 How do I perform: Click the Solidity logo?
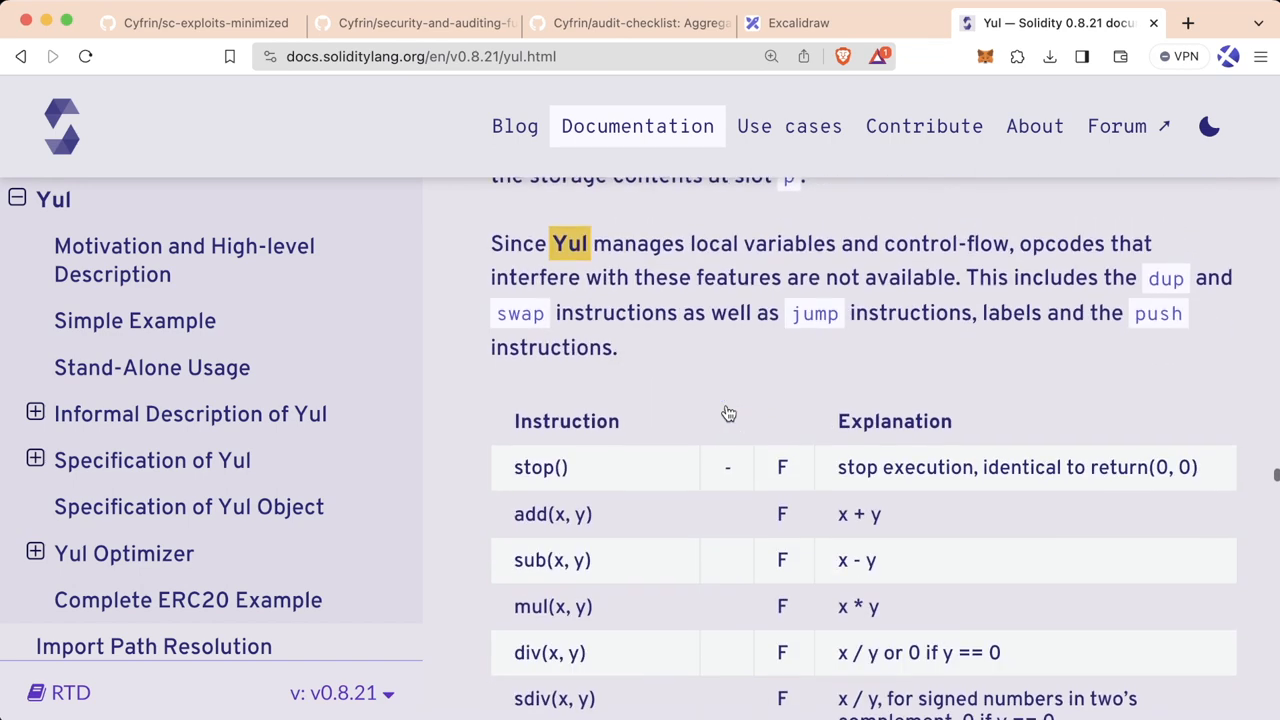(x=62, y=126)
